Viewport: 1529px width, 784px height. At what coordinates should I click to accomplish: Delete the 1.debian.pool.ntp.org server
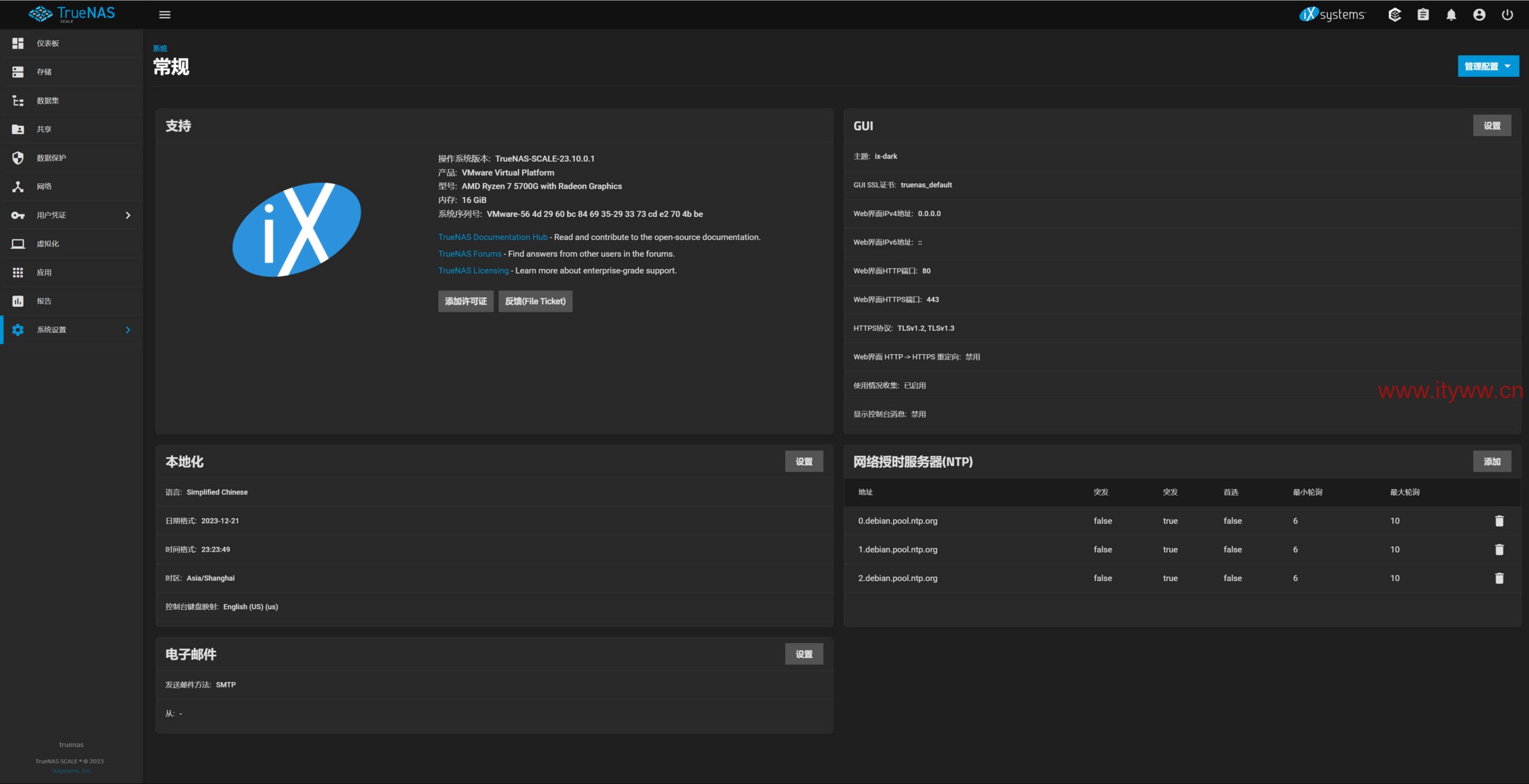(x=1499, y=549)
